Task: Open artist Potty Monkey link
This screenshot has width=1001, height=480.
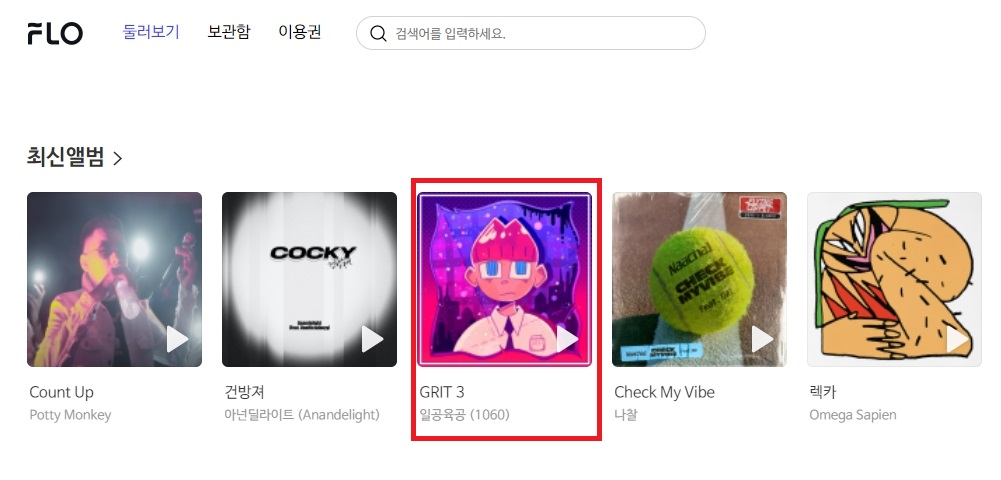Action: [70, 415]
